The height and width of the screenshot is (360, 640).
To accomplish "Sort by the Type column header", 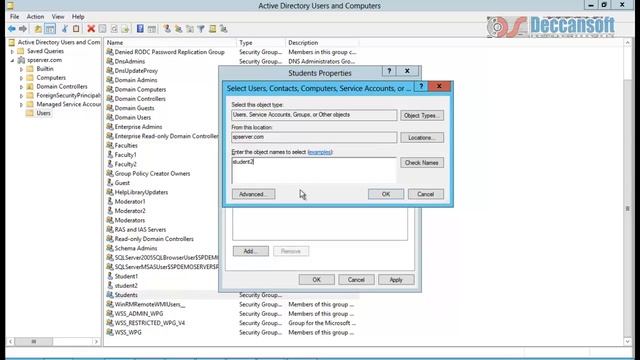I will [261, 42].
